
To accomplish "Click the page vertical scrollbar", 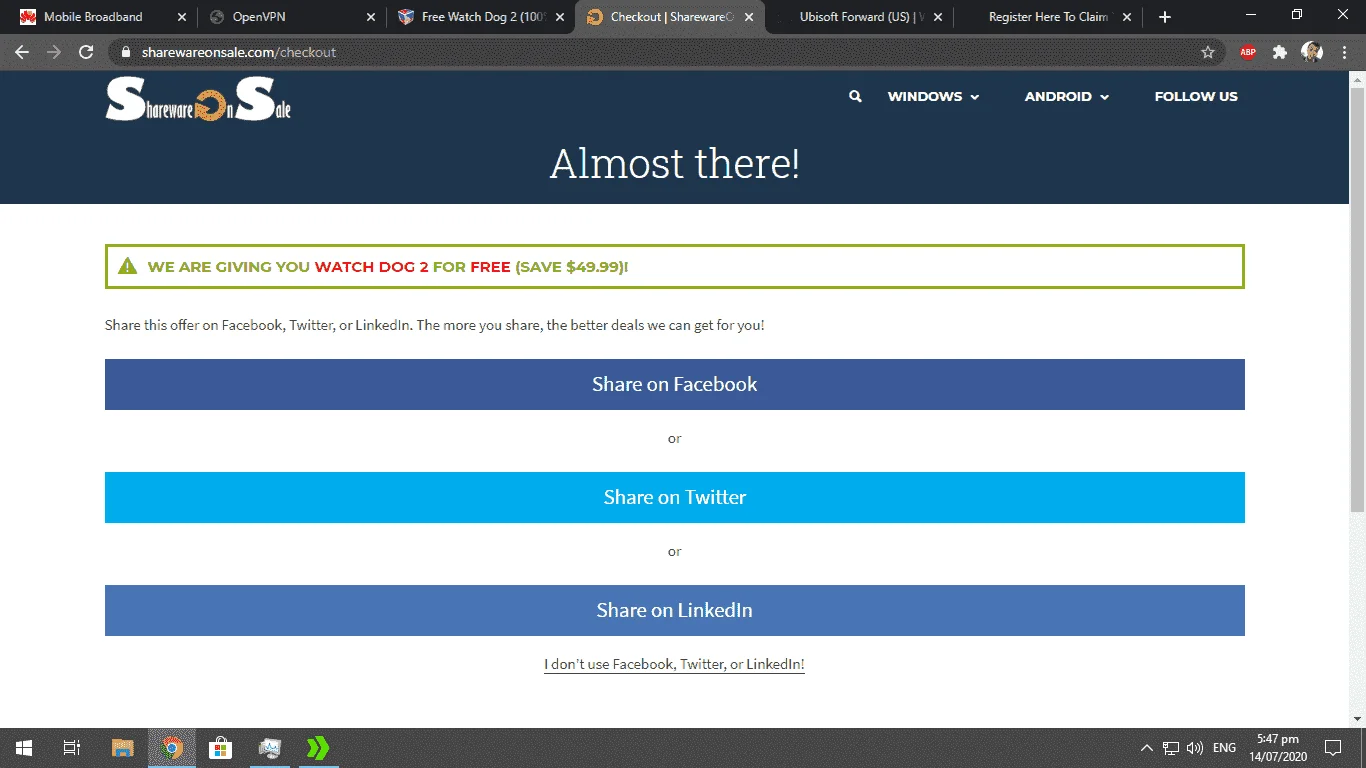I will pyautogui.click(x=1358, y=300).
